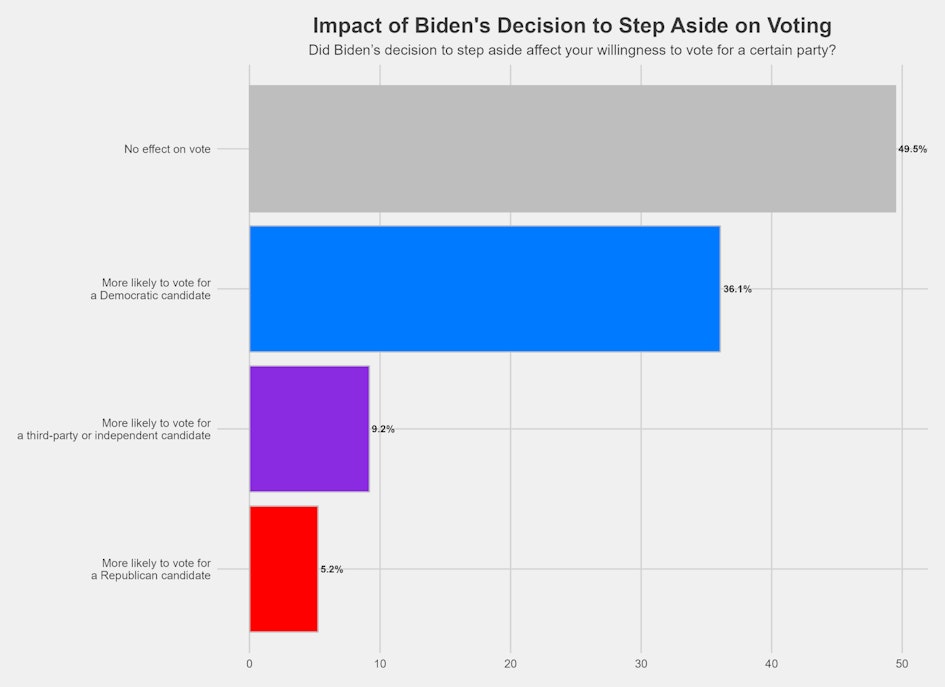Select the purple third-party candidate bar
945x687 pixels.
coord(309,429)
